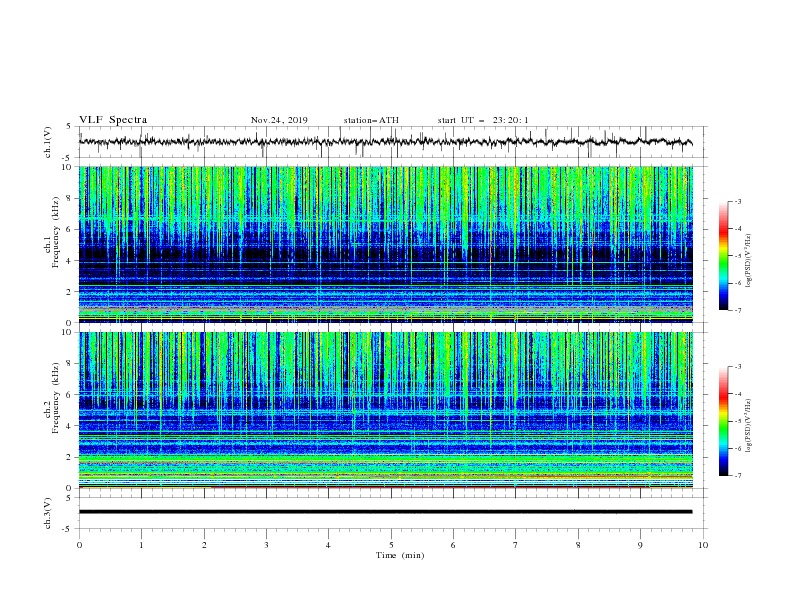Image resolution: width=792 pixels, height=612 pixels.
Task: Click the "4" tick label on the time axis
Action: (328, 545)
